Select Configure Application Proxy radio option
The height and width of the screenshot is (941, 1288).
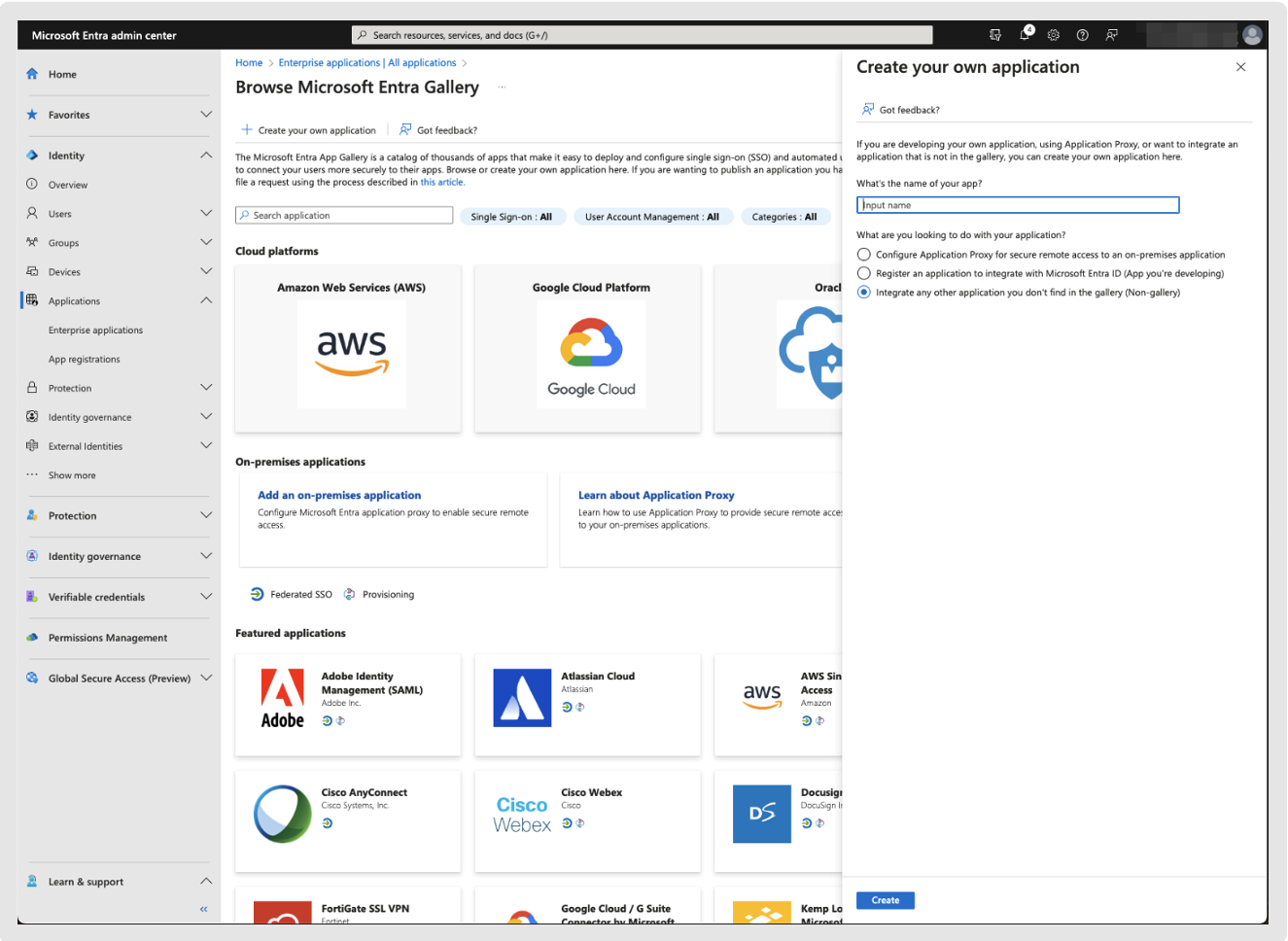click(x=864, y=255)
